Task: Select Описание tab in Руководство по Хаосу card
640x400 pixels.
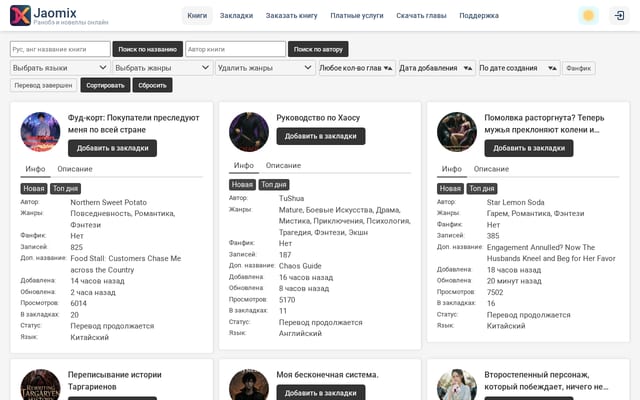Action: pyautogui.click(x=283, y=165)
